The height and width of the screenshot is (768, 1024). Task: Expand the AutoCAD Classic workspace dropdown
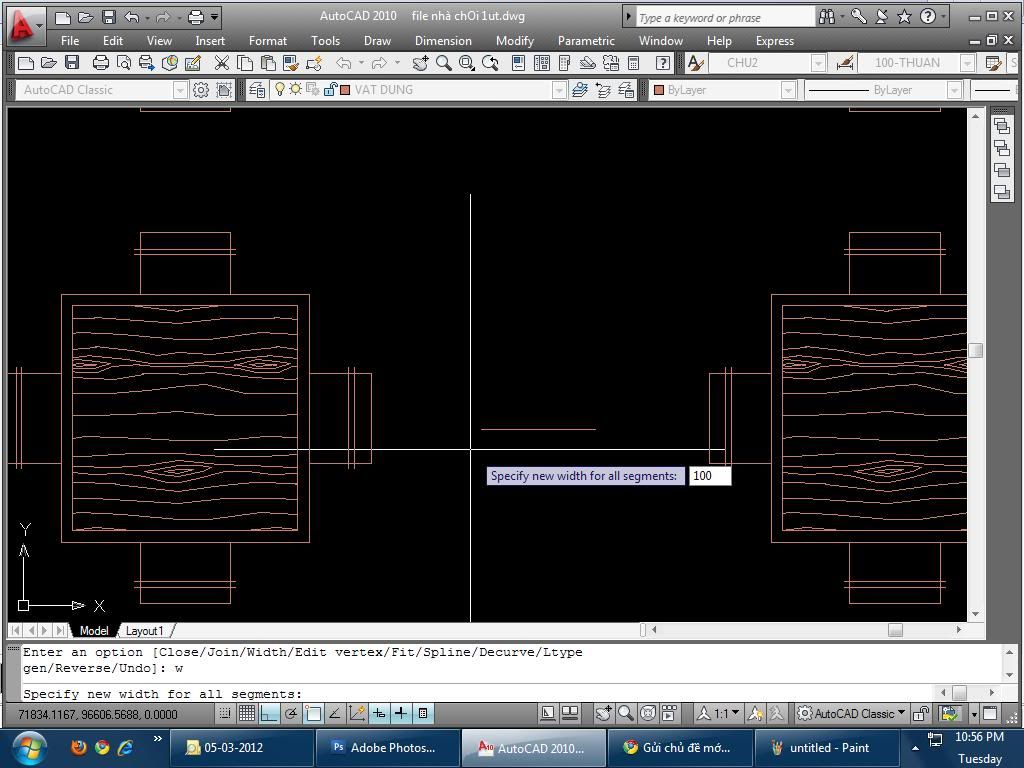180,90
